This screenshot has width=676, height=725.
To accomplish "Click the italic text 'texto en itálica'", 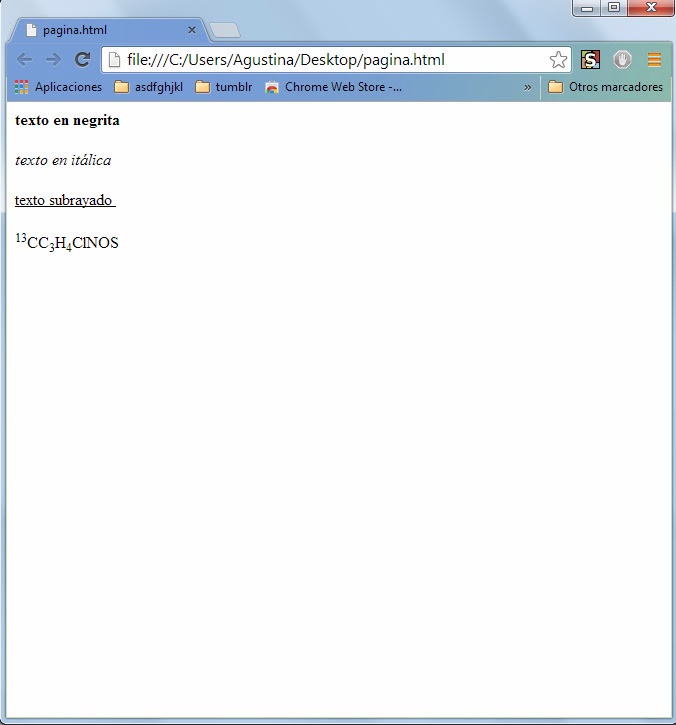I will coord(63,160).
